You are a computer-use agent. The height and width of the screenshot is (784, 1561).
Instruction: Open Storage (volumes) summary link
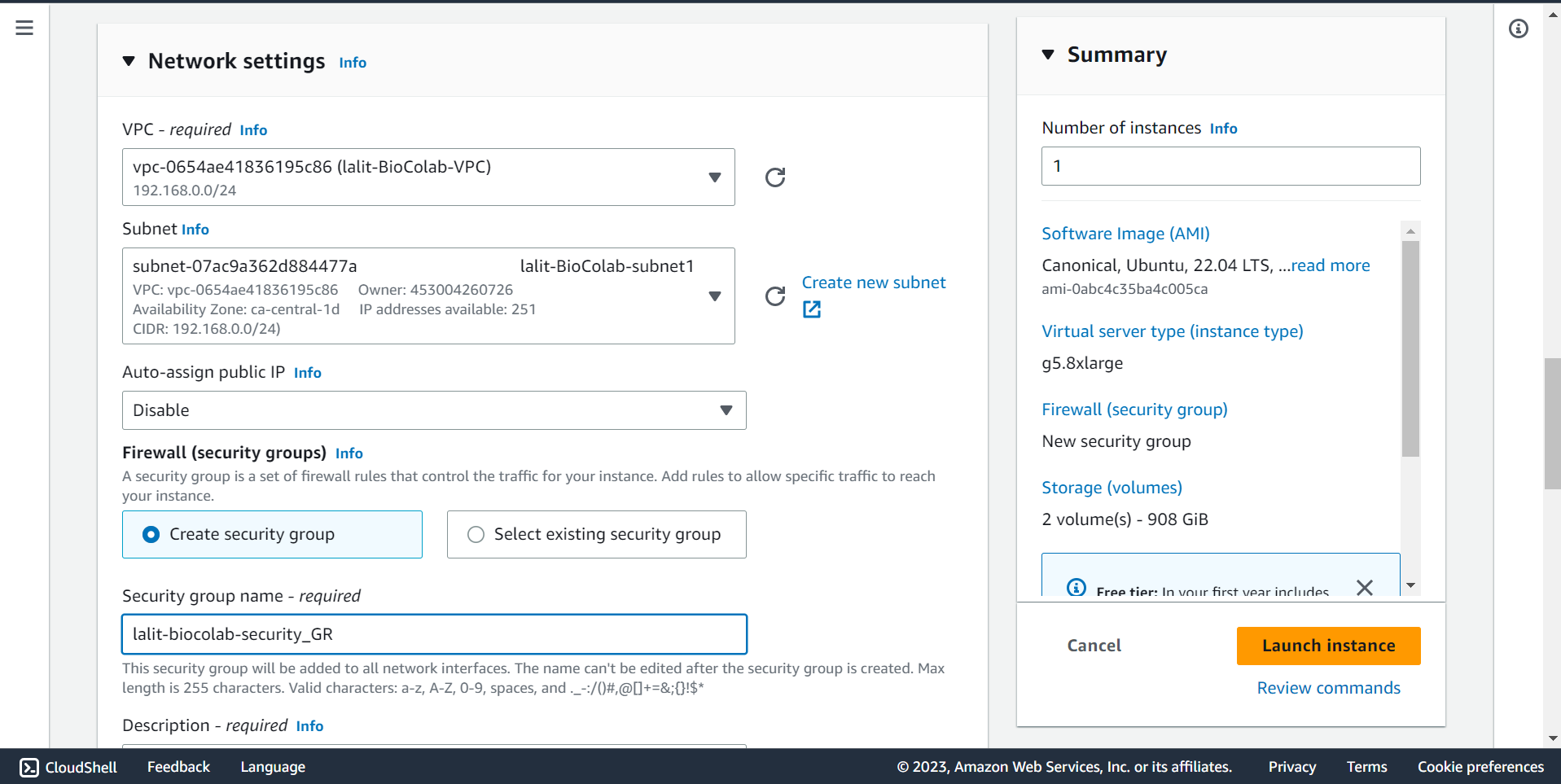(1112, 488)
